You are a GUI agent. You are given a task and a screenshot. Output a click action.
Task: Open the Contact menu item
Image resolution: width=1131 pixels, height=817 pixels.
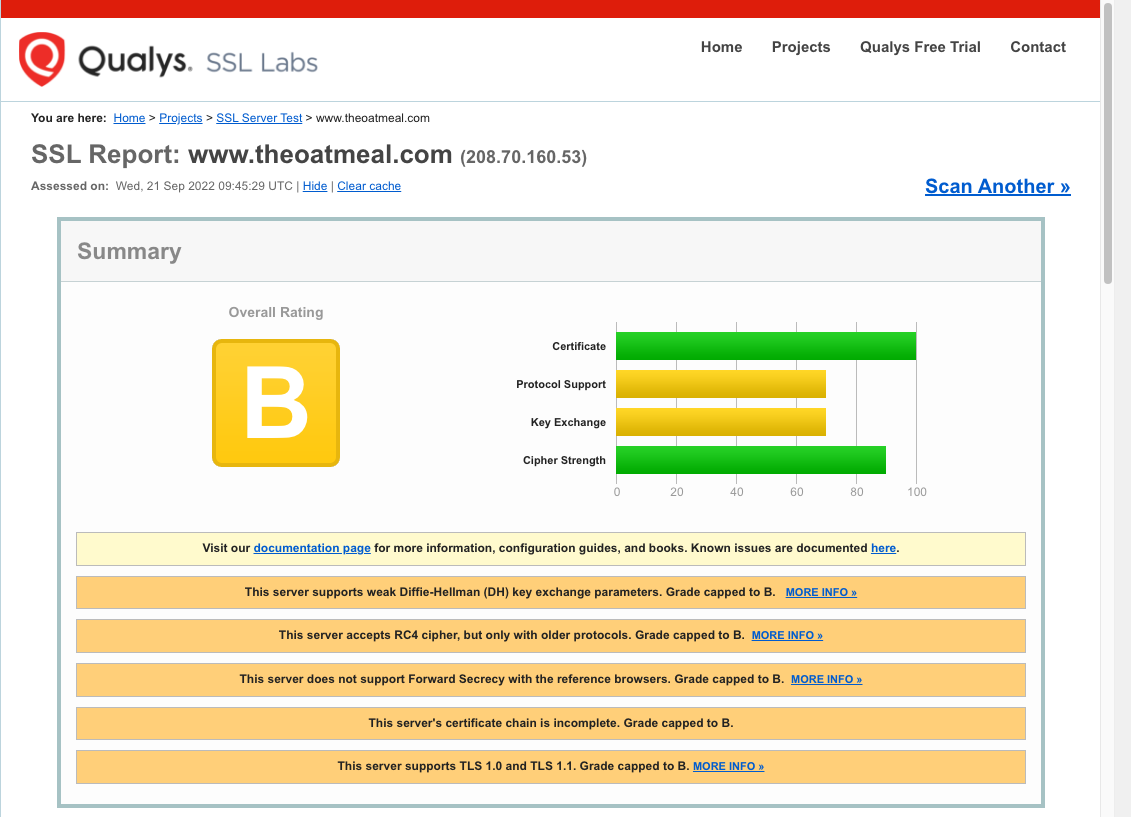point(1037,47)
